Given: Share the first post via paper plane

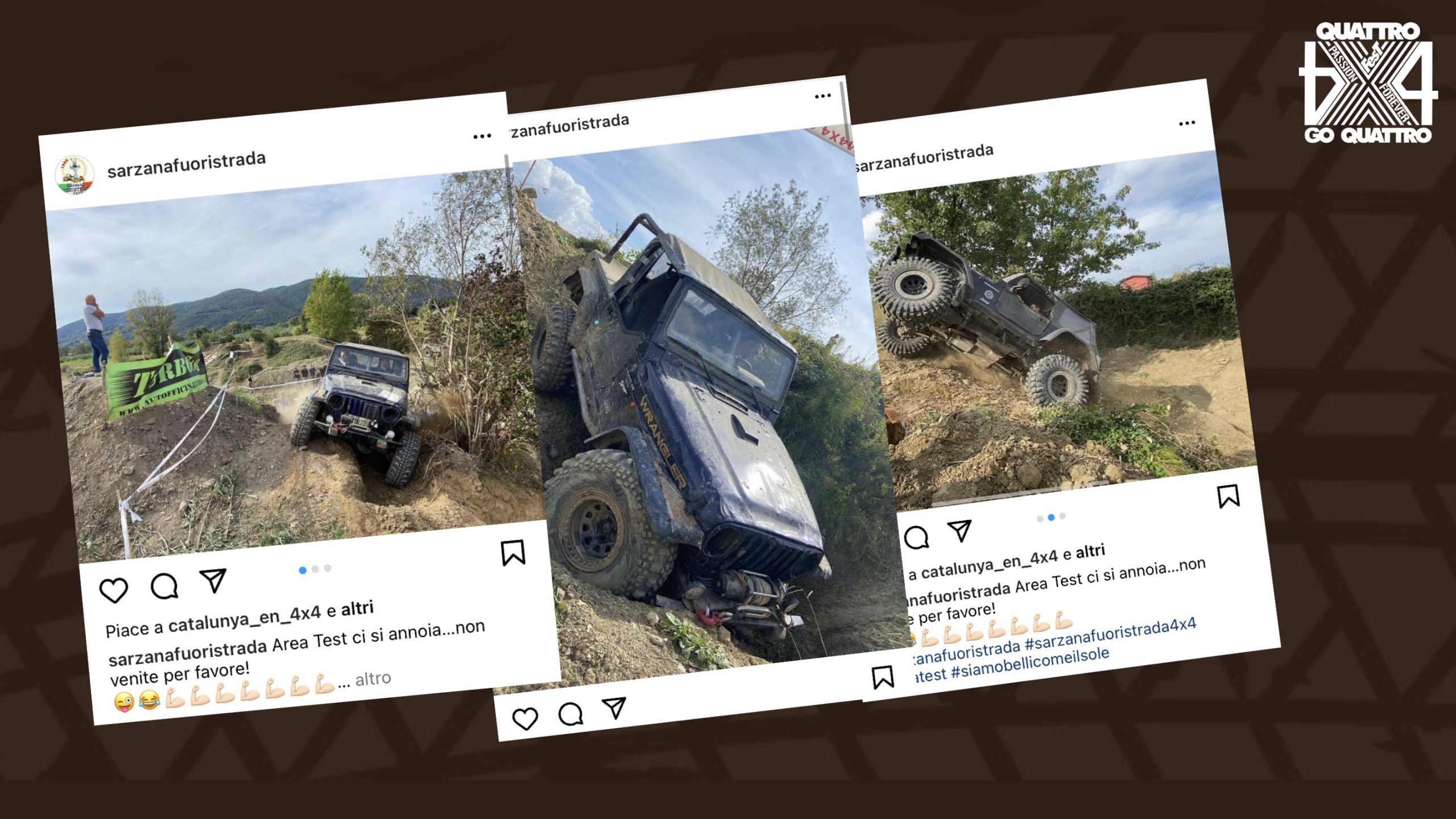Looking at the screenshot, I should click(x=213, y=580).
